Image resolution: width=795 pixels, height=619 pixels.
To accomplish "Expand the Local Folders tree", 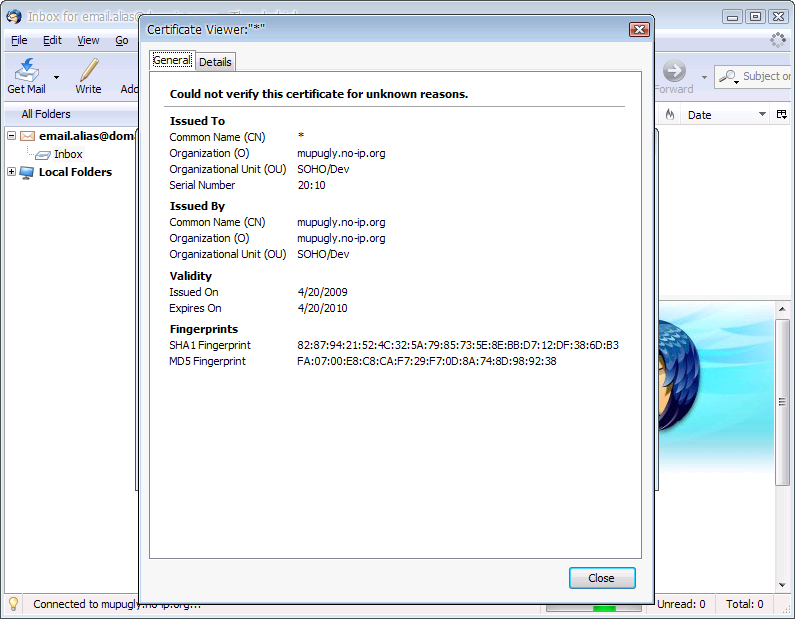I will pos(11,172).
